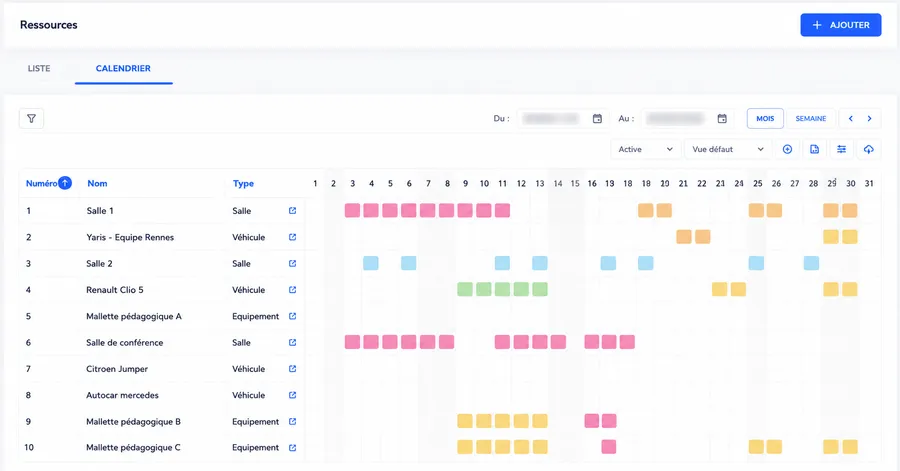900x471 pixels.
Task: Click day 1 column header
Action: (x=315, y=184)
